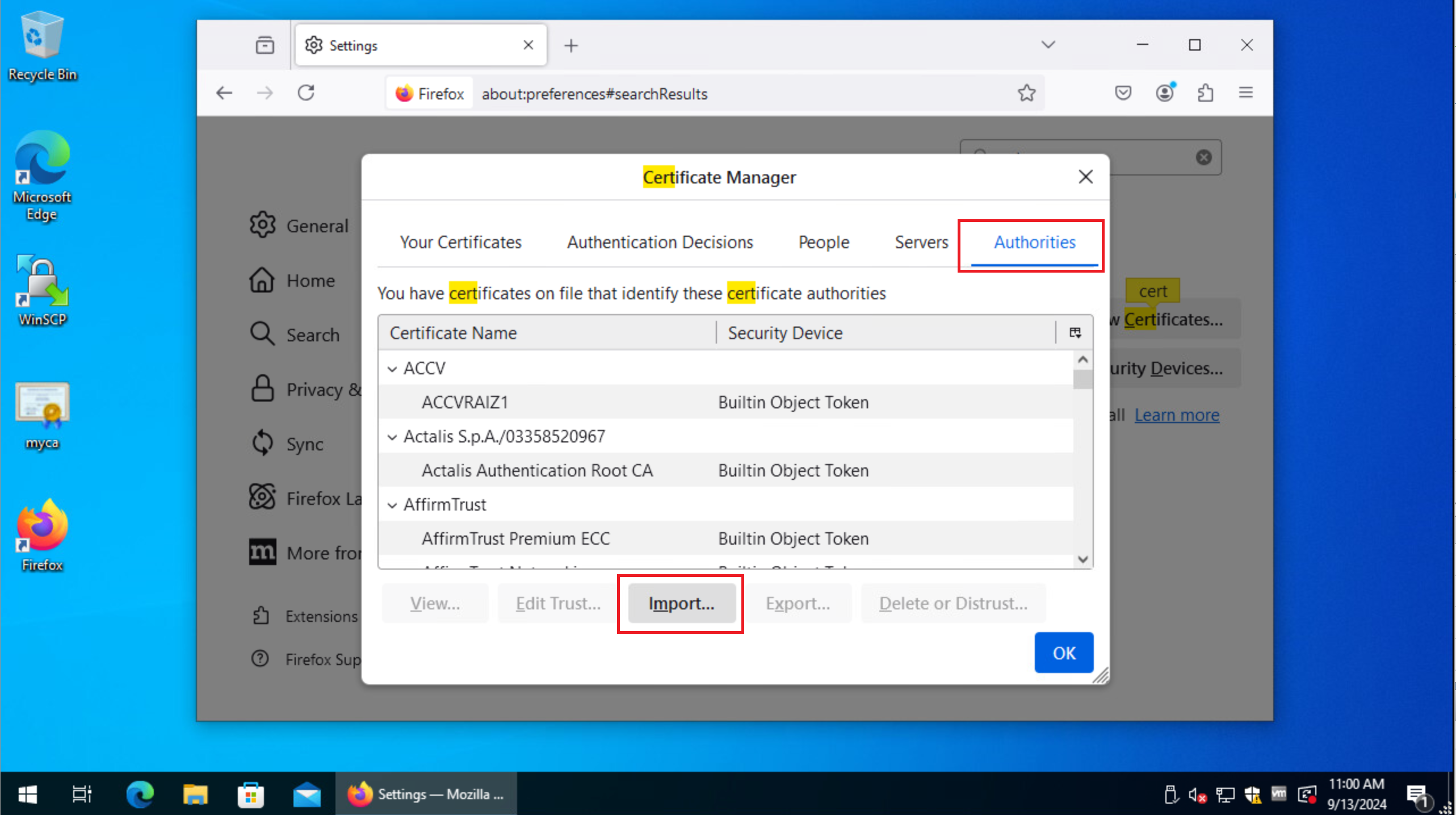This screenshot has width=1456, height=815.
Task: Open the Firefox application hamburger menu
Action: coord(1246,93)
